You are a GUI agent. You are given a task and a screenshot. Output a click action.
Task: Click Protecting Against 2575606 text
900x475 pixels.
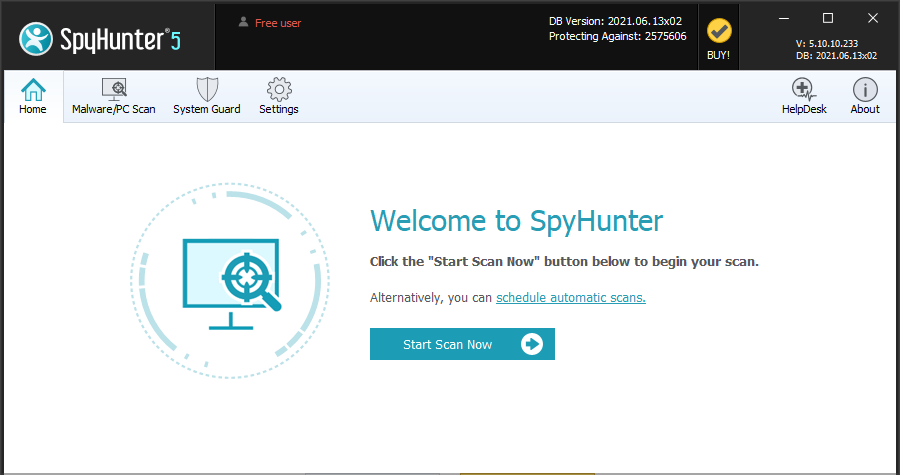618,36
